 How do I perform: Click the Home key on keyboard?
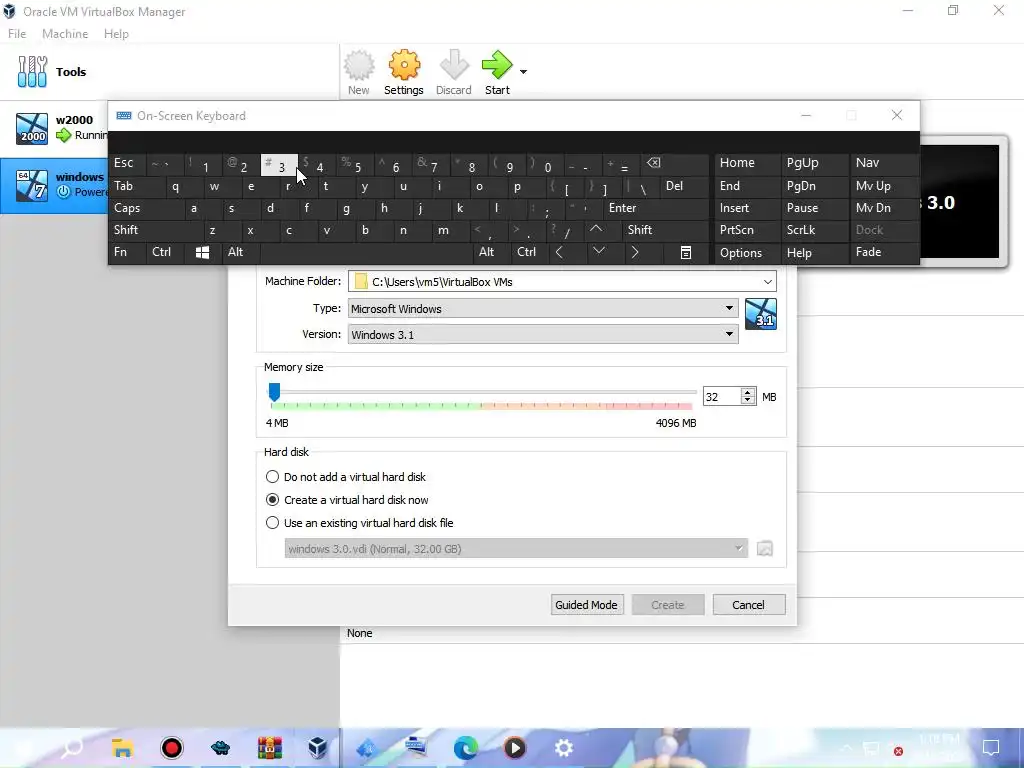748,163
